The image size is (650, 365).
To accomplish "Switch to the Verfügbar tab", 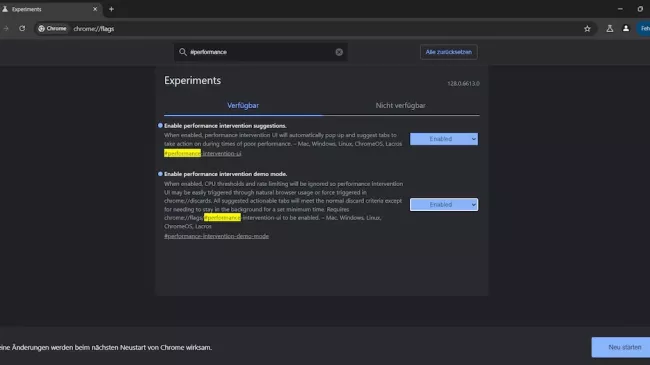I will (x=243, y=105).
